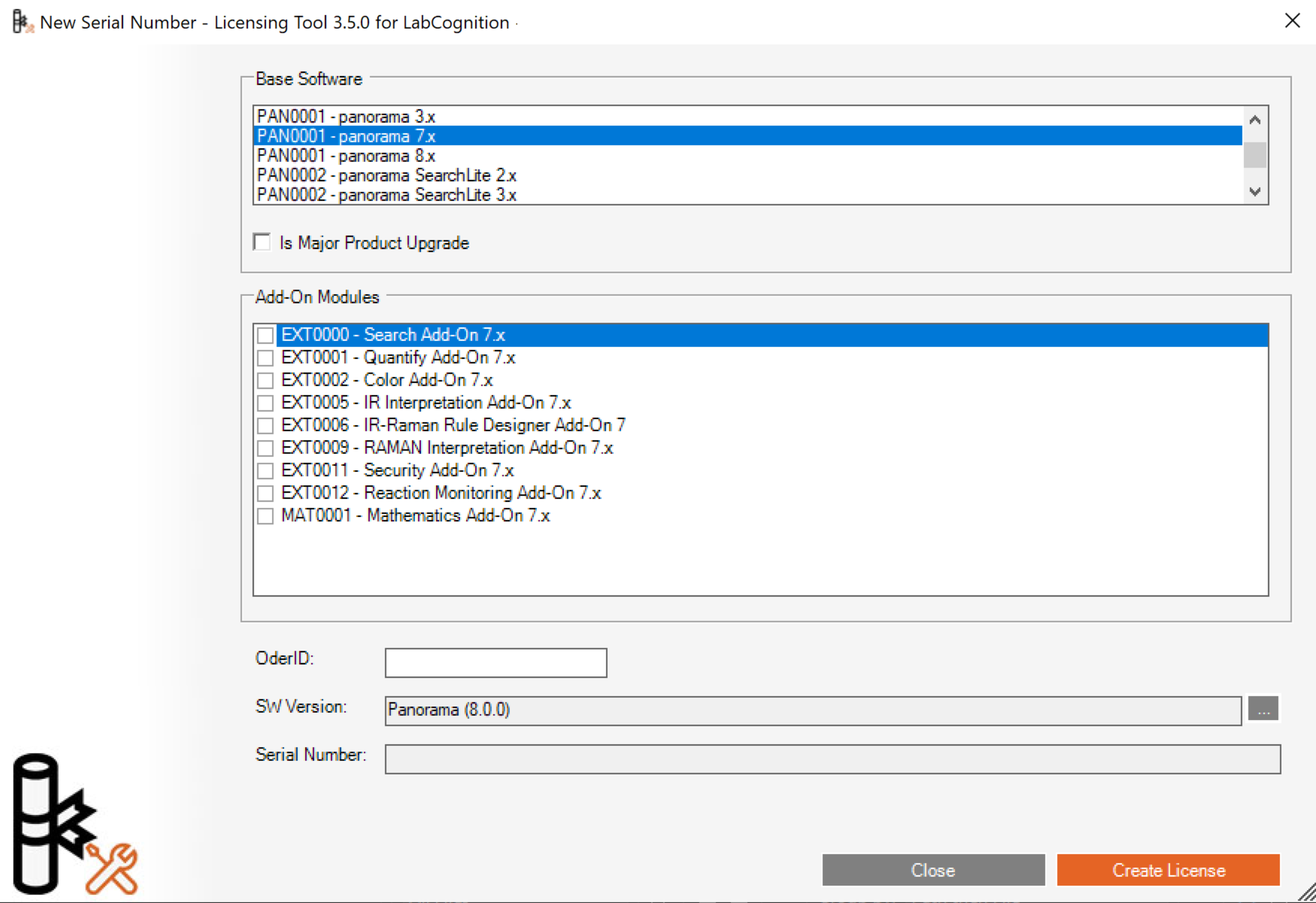
Task: Select PAN0001 panorama 3.x entry
Action: (346, 117)
